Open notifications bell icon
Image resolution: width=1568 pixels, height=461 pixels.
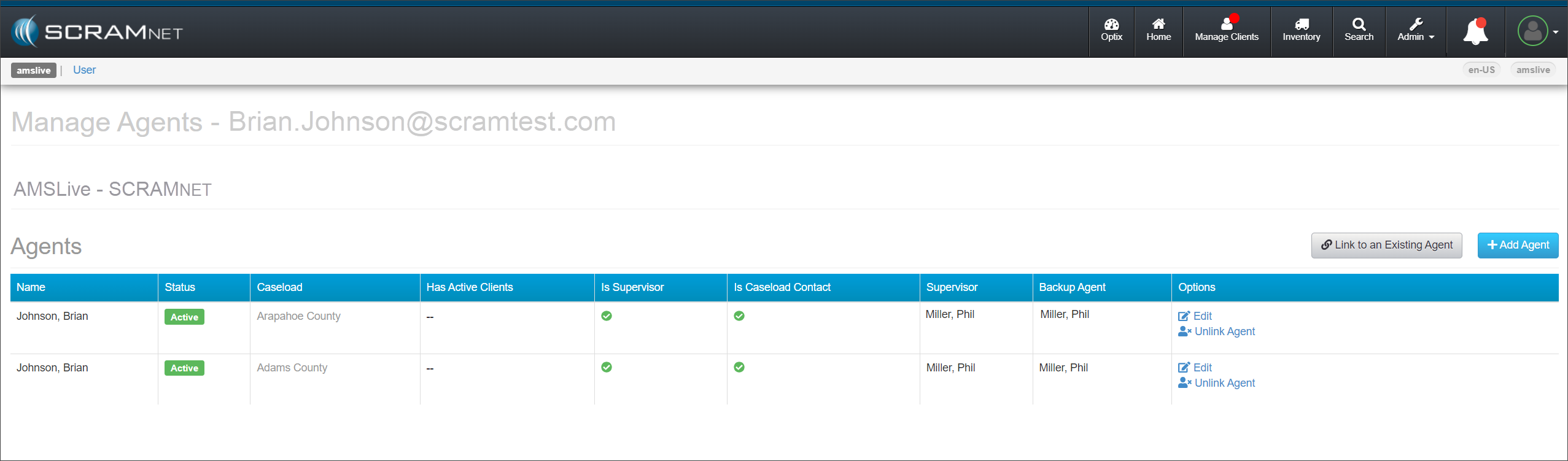1475,32
